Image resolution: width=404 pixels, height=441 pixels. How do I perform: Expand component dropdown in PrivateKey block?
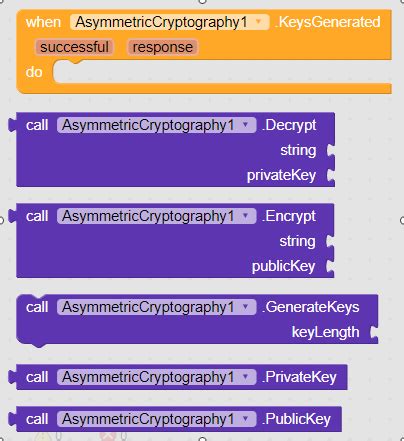pyautogui.click(x=156, y=377)
